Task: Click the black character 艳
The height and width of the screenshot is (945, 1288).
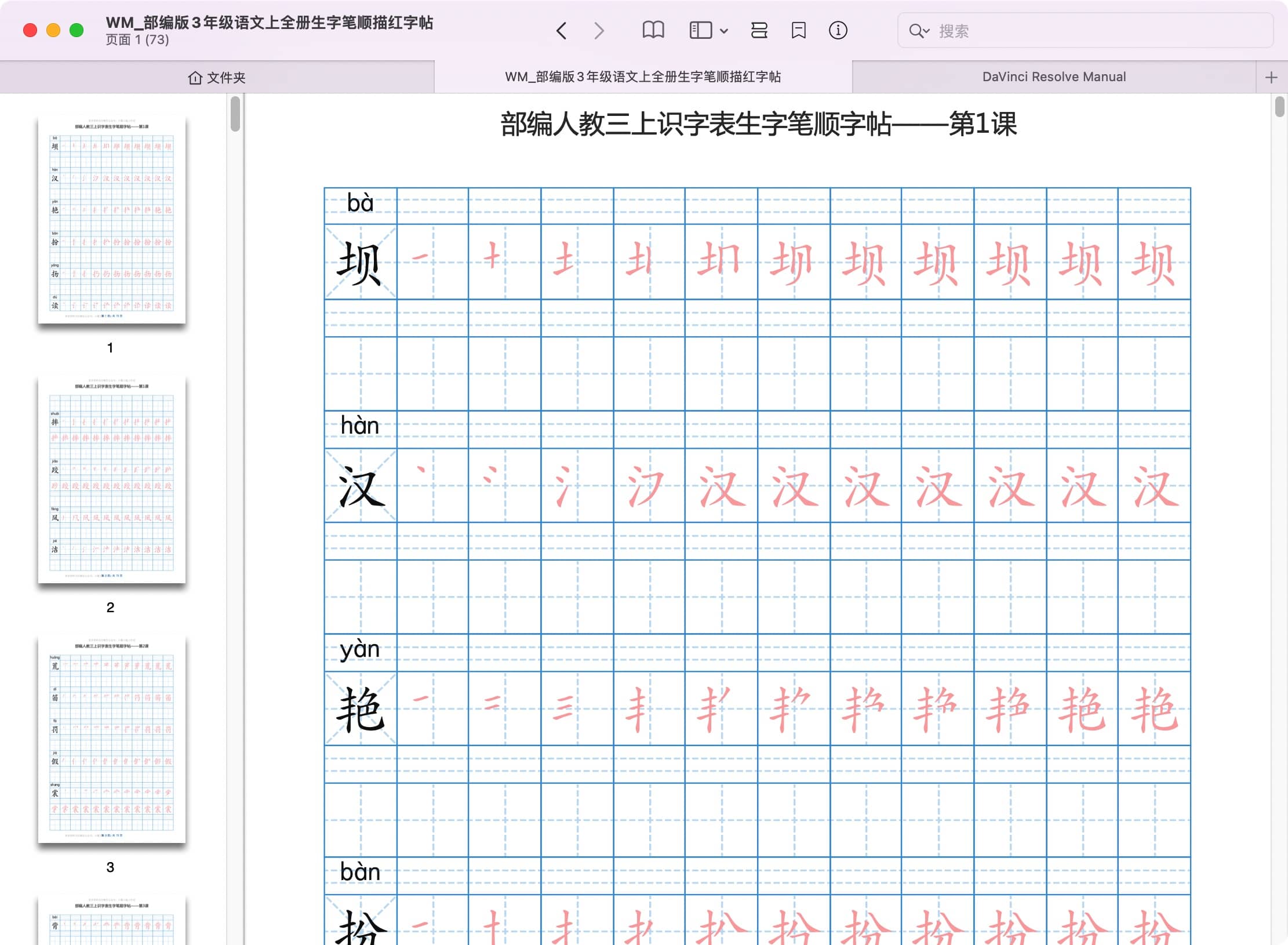Action: (360, 709)
